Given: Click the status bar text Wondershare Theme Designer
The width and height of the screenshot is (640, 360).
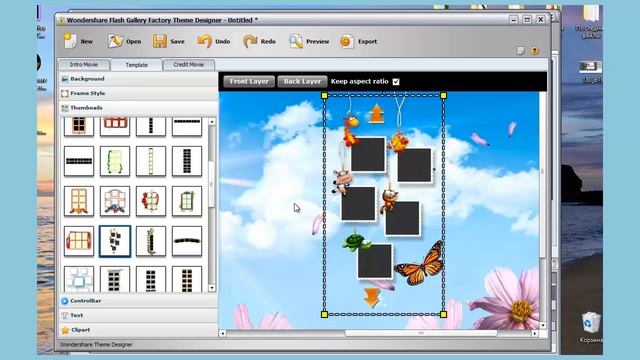Looking at the screenshot, I should click(96, 344).
